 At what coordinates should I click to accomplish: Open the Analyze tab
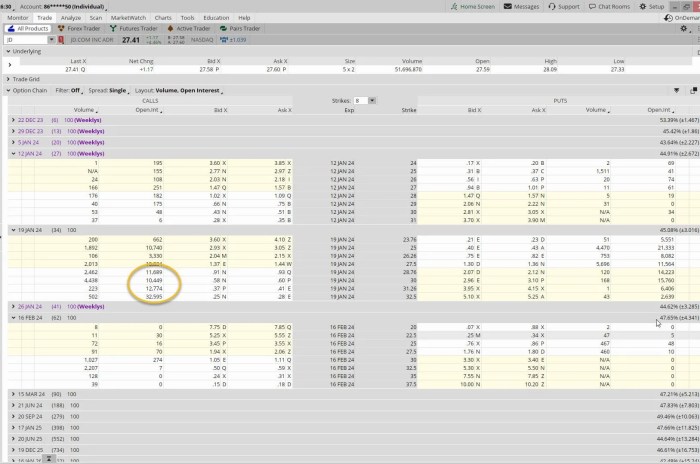(x=71, y=18)
